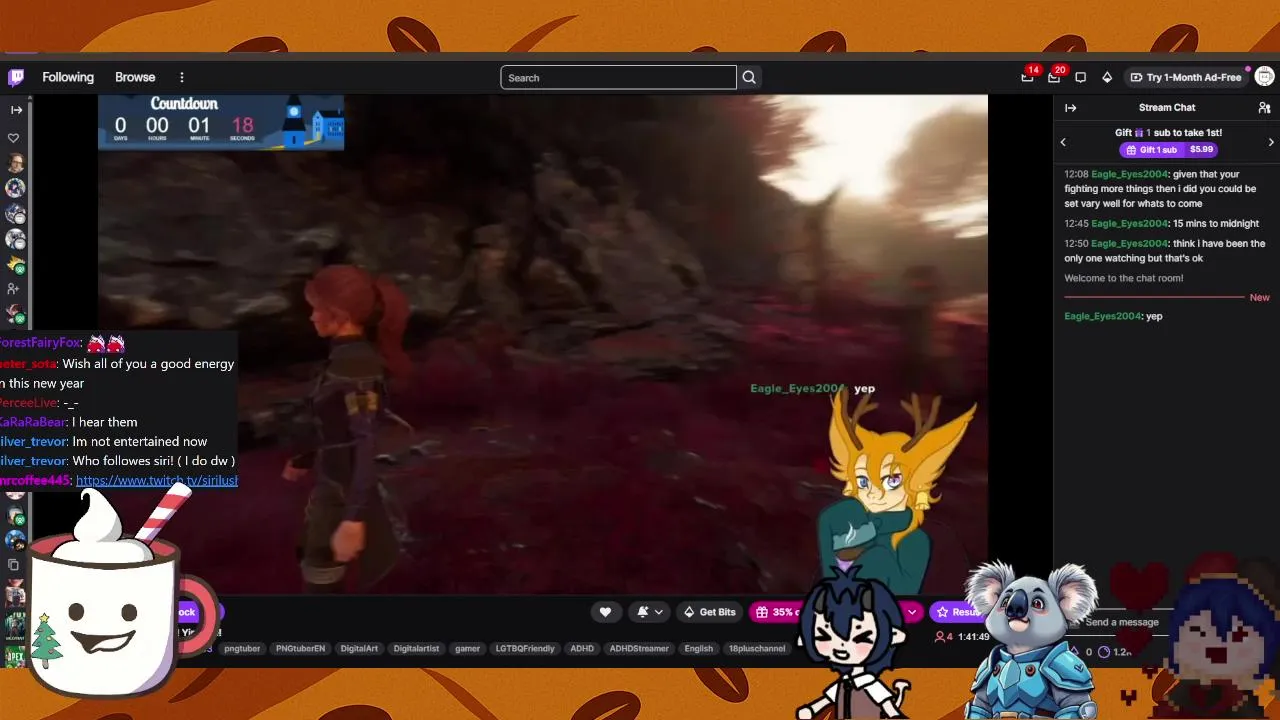Open the Browse page
Screen dimensions: 1280x720
(135, 77)
